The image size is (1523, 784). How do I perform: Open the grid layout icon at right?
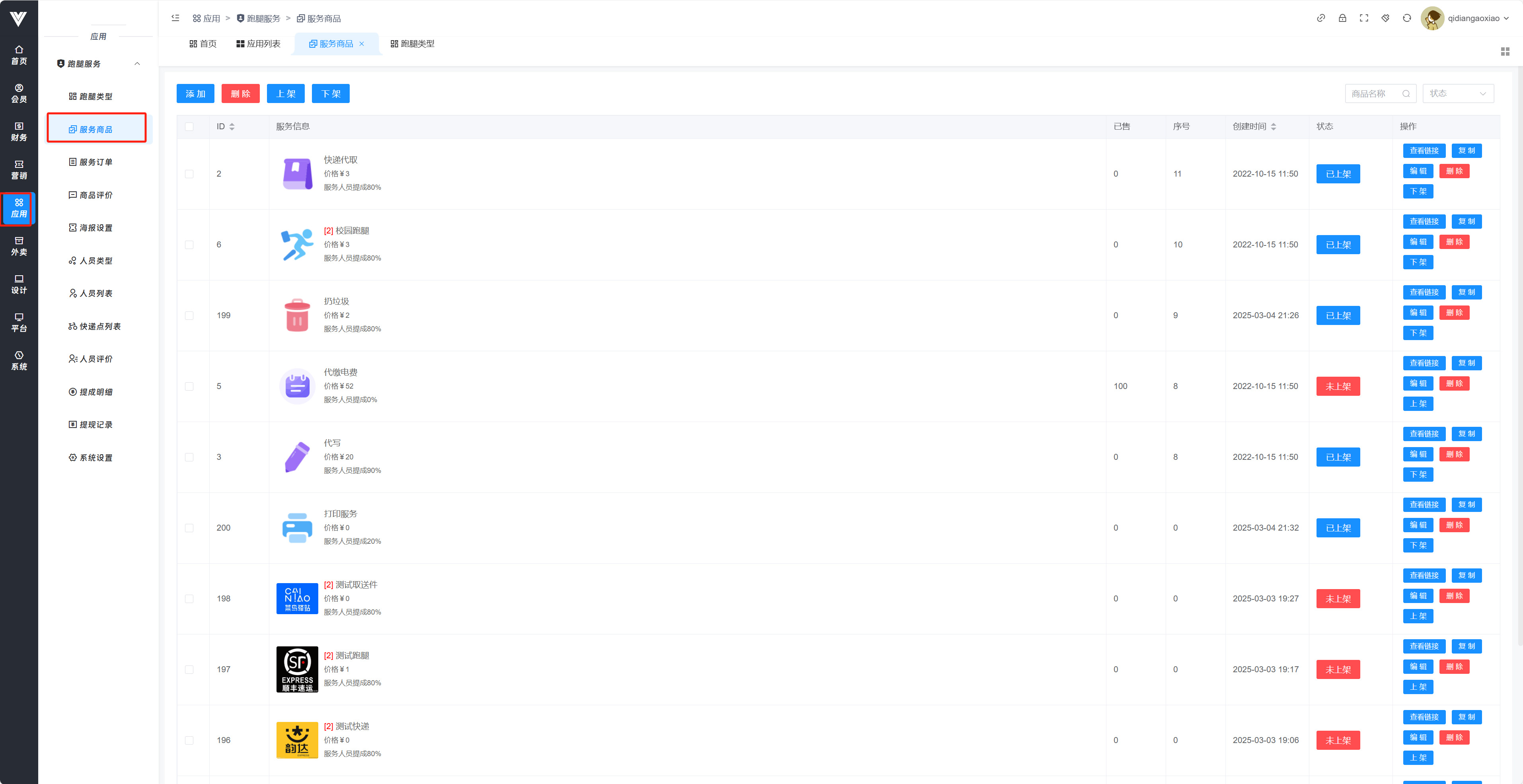click(x=1505, y=52)
